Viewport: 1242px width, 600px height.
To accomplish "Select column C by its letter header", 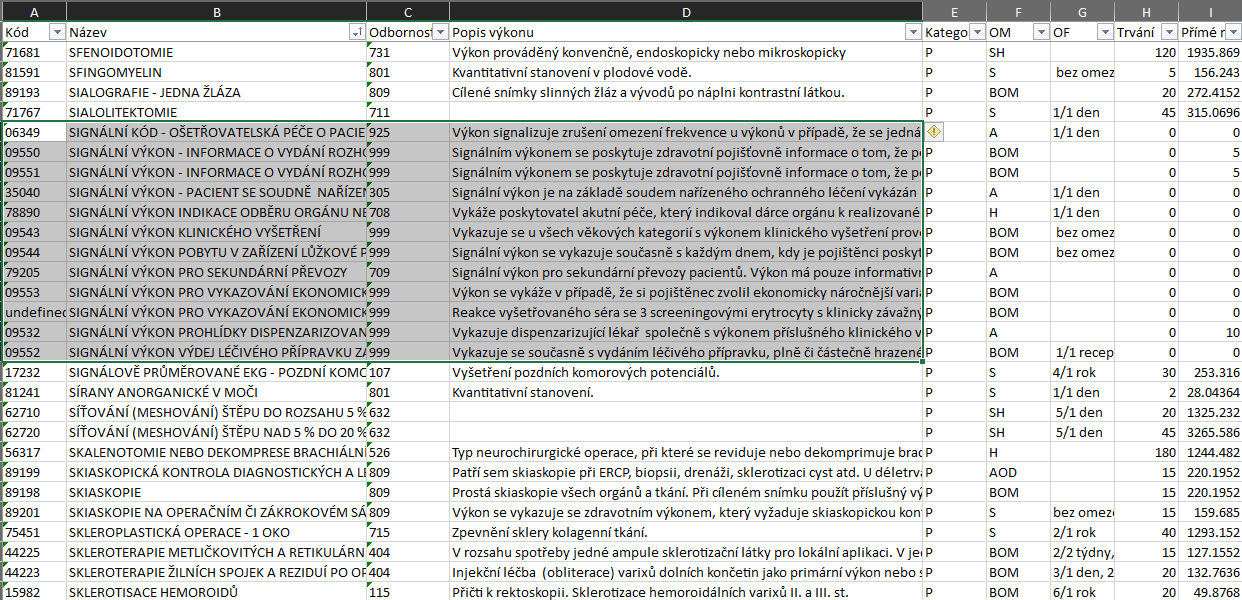I will (x=408, y=11).
